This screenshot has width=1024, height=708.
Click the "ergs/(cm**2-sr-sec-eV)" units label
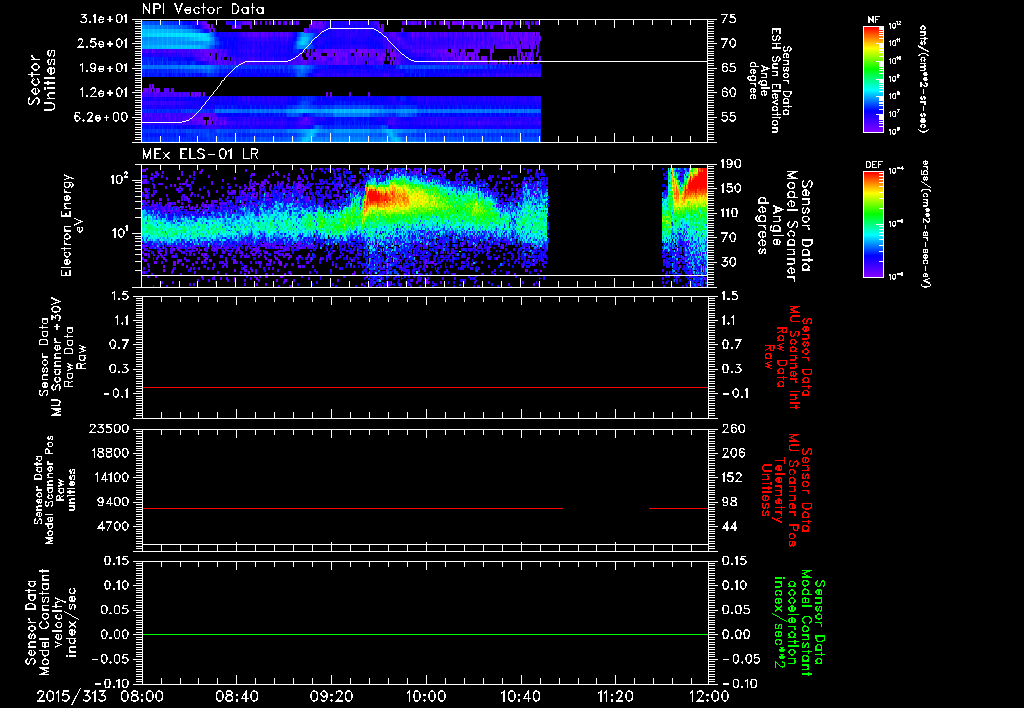pos(925,224)
